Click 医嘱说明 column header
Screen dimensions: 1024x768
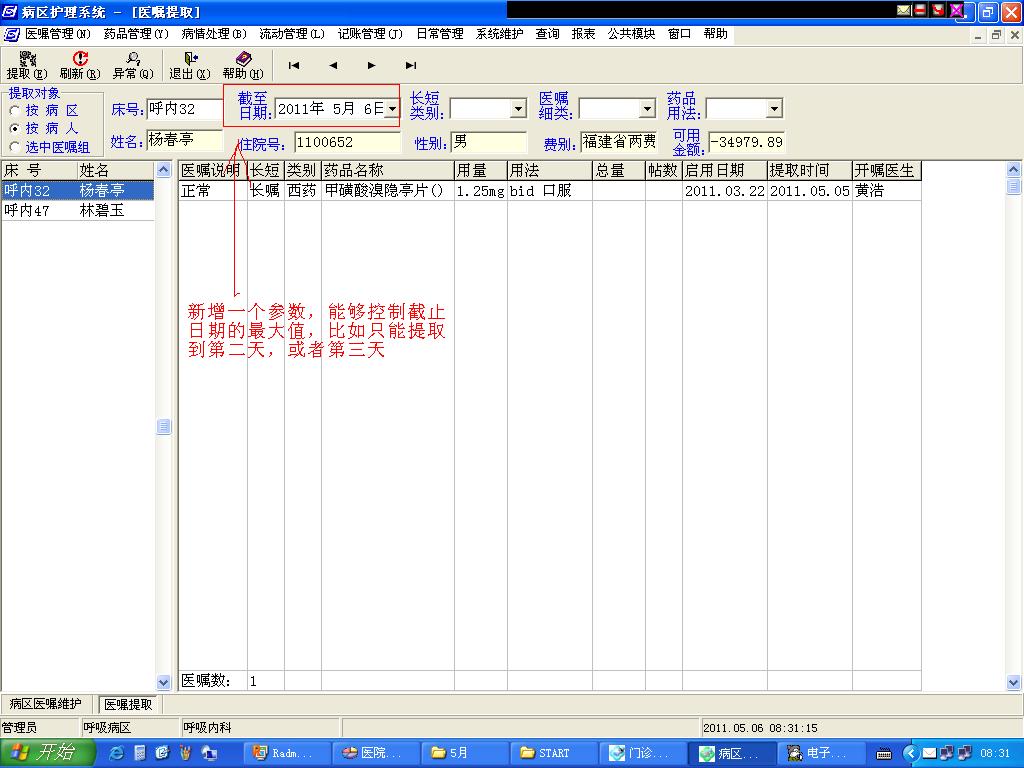[213, 171]
